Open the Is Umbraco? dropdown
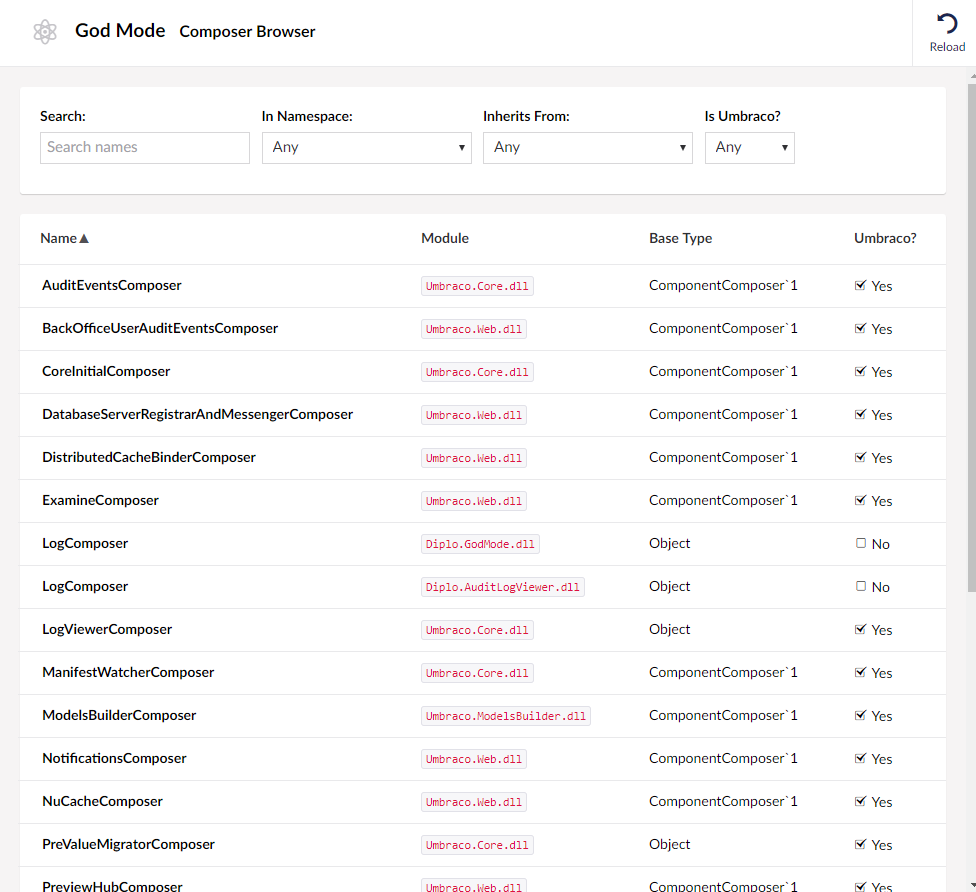Viewport: 976px width, 892px height. click(749, 148)
